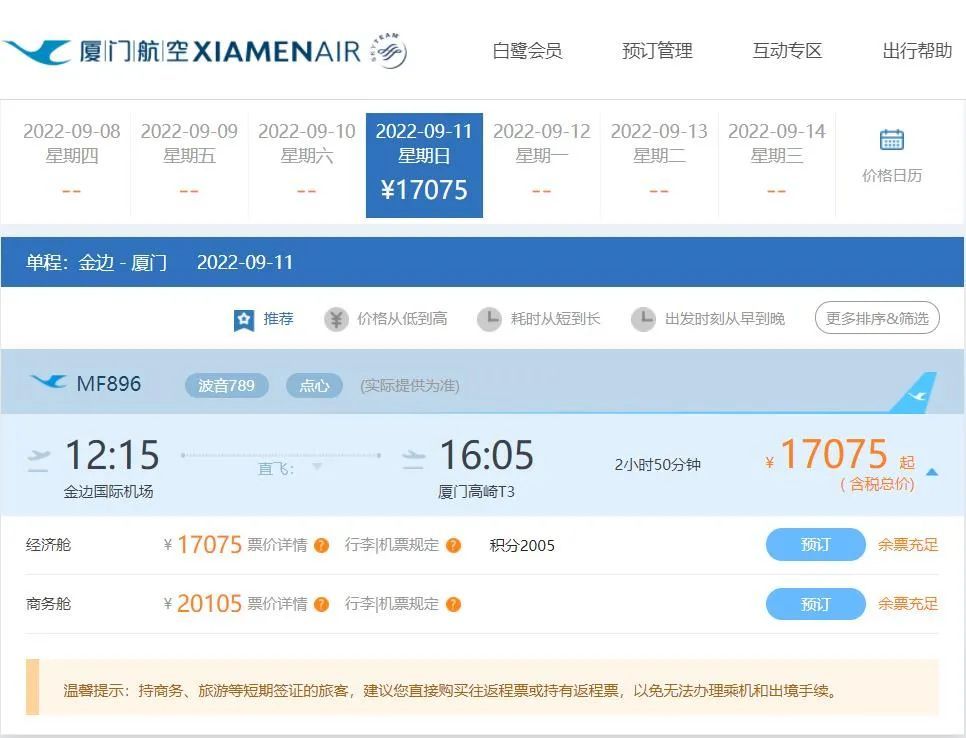The width and height of the screenshot is (966, 738).
Task: Open economy baggage rules help icon
Action: point(453,545)
